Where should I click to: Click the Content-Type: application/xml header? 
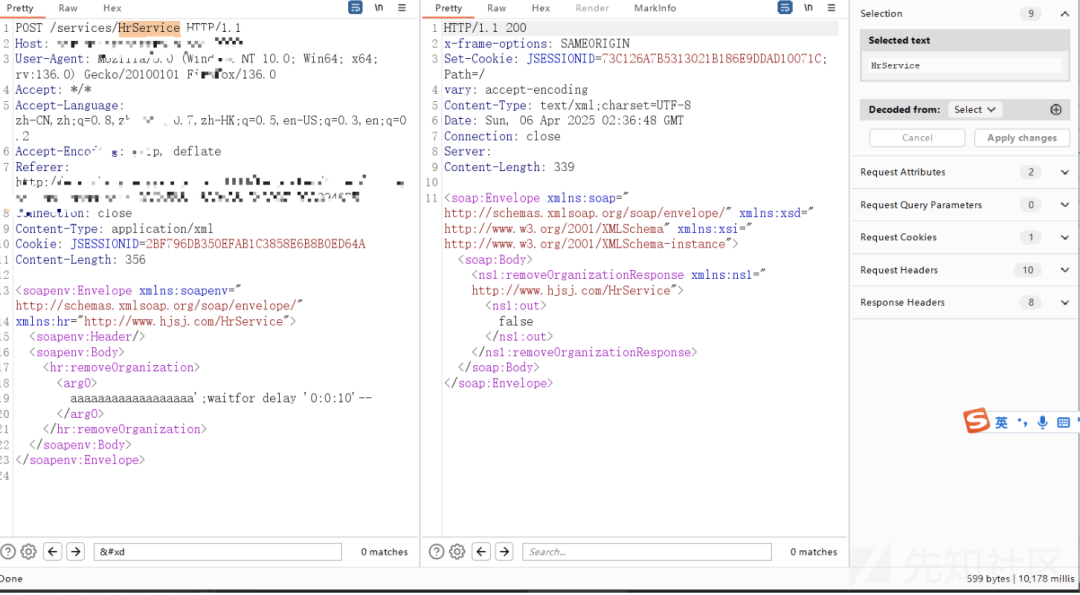[114, 229]
